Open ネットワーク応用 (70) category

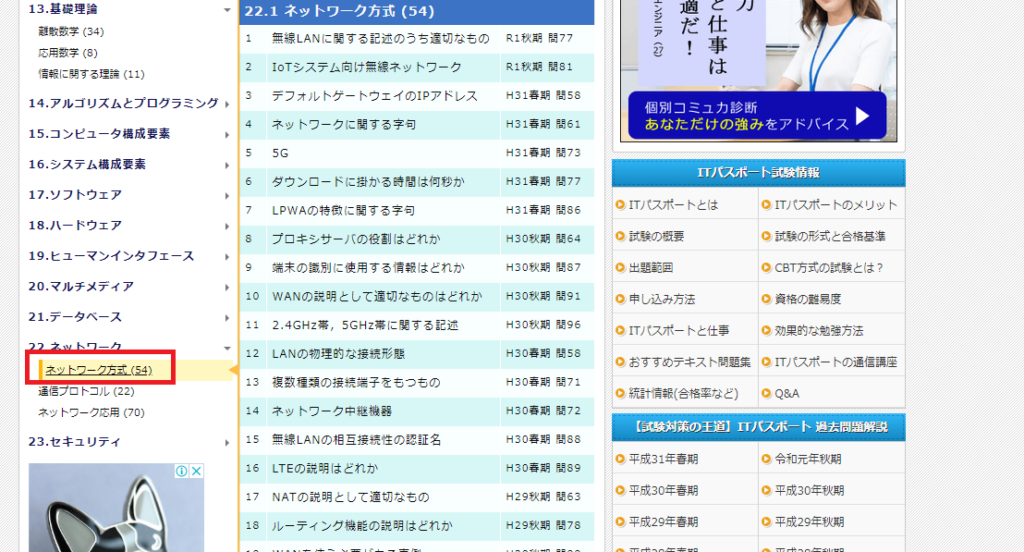coord(91,413)
